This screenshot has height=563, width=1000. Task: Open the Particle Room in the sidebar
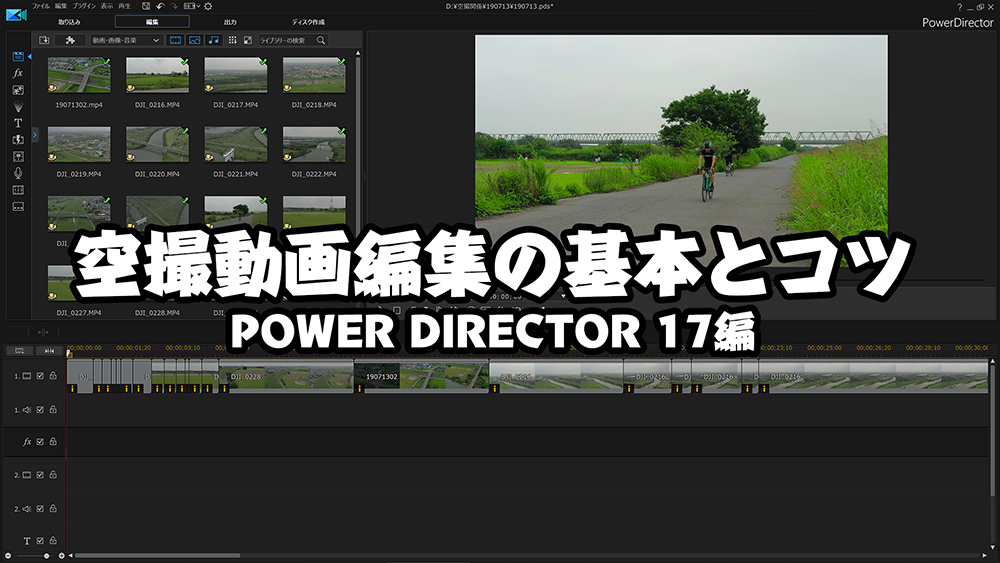click(x=18, y=106)
